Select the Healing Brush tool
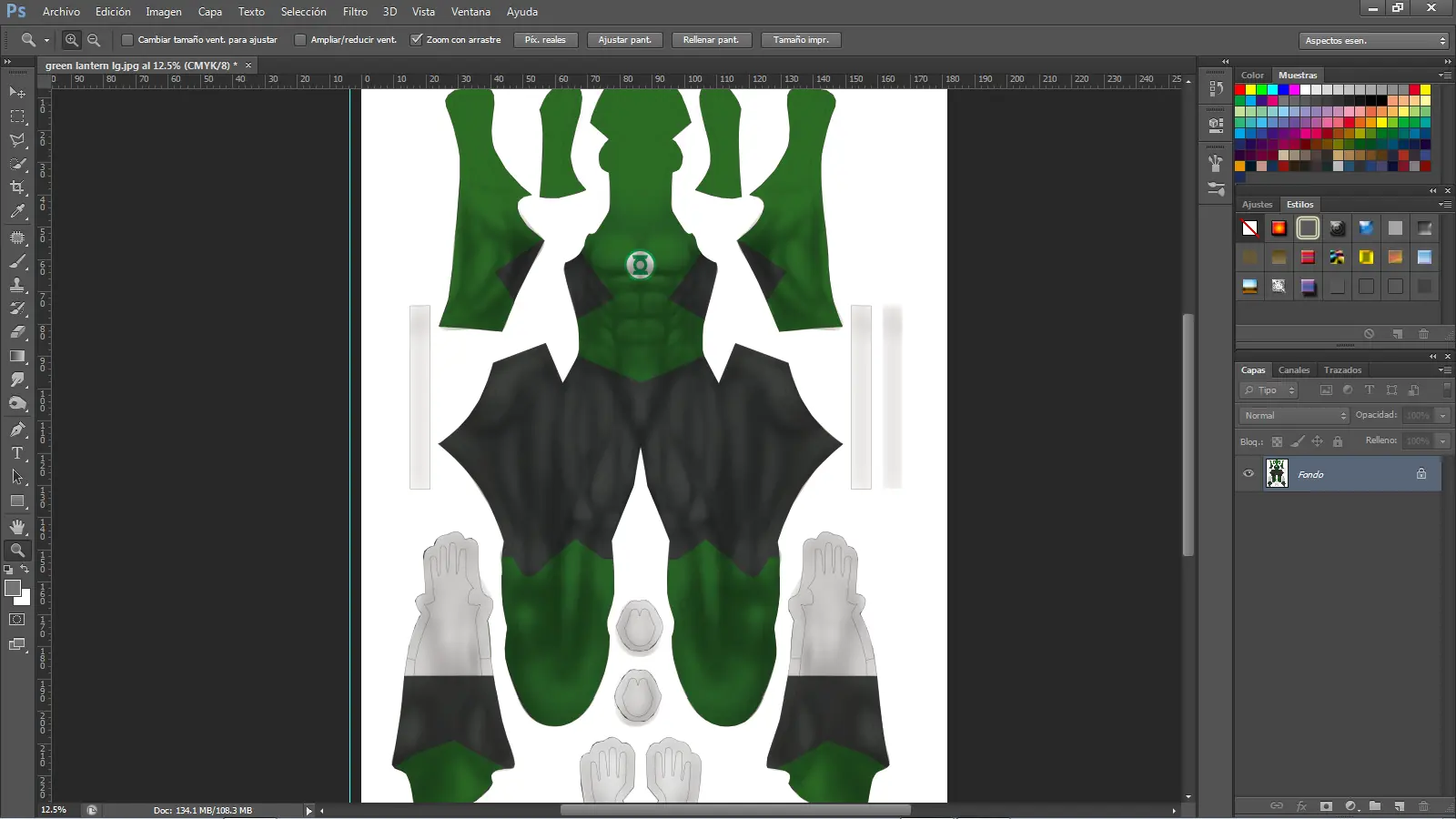 click(x=17, y=238)
